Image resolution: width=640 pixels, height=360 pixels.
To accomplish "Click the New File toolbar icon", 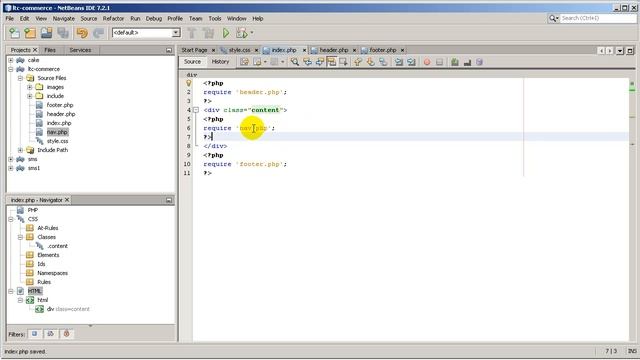I will click(14, 33).
